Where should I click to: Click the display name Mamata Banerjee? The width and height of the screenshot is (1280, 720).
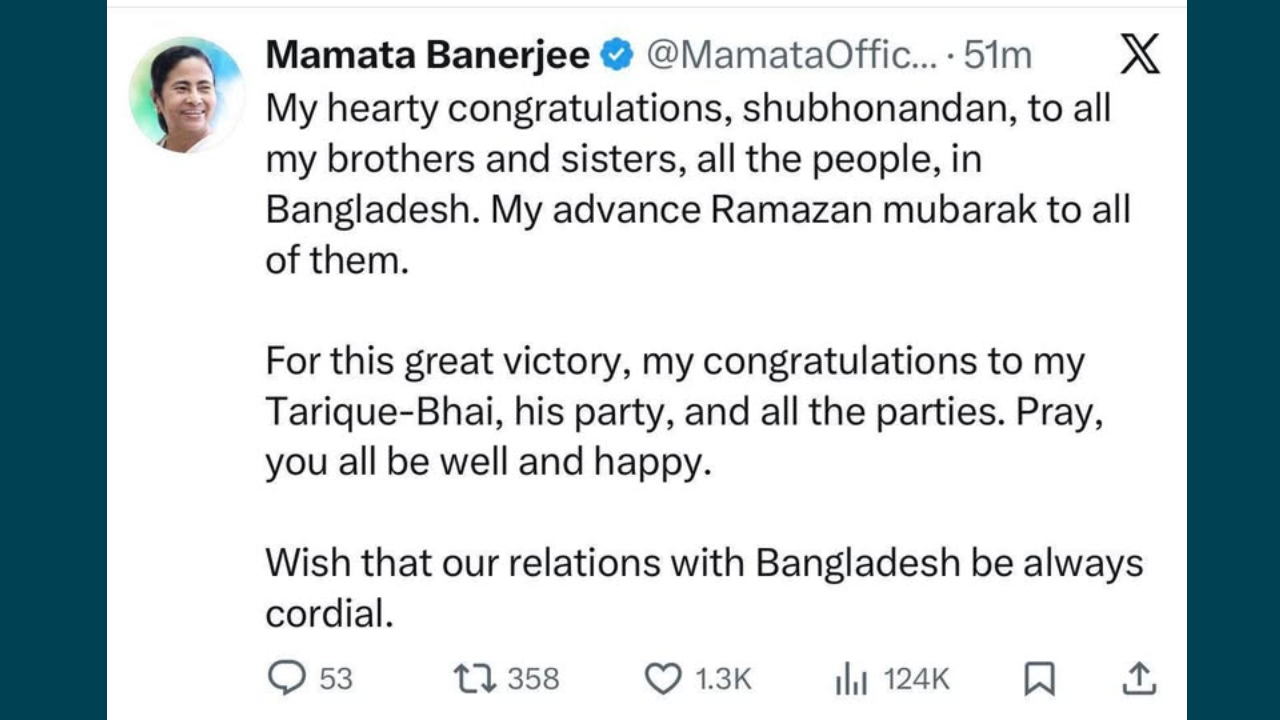pyautogui.click(x=427, y=56)
